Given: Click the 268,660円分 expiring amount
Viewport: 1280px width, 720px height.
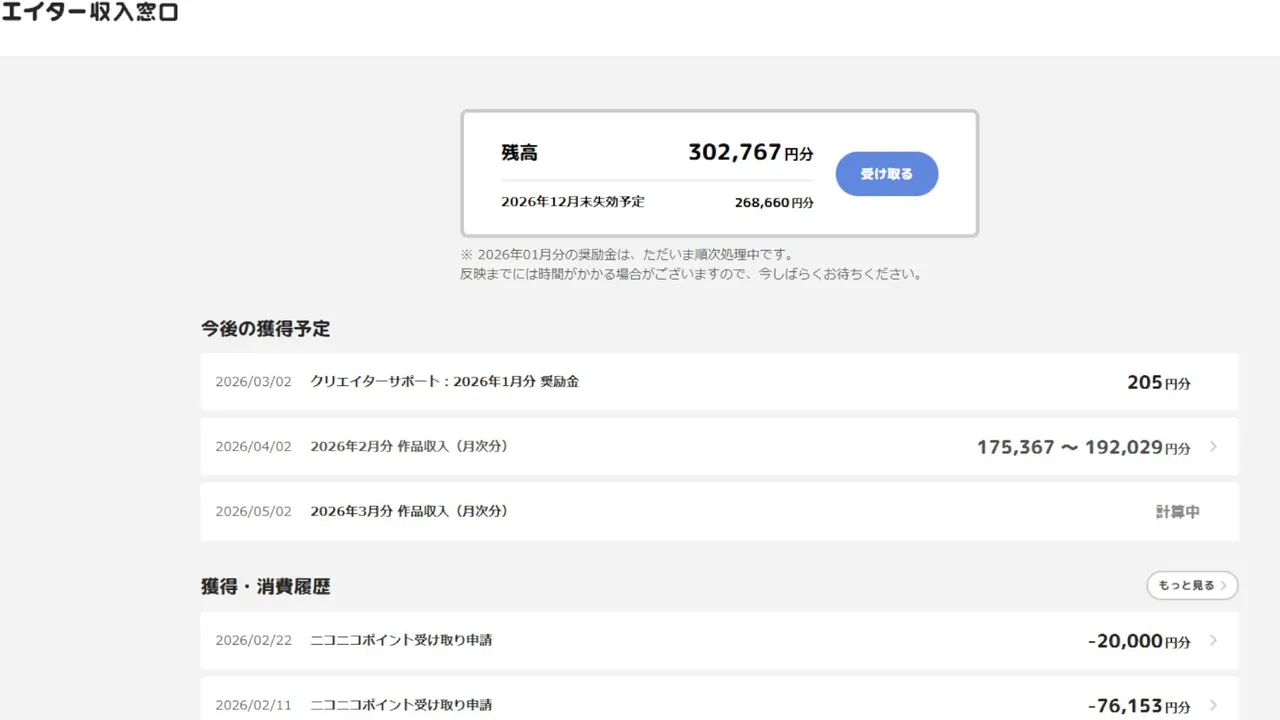Looking at the screenshot, I should click(774, 202).
